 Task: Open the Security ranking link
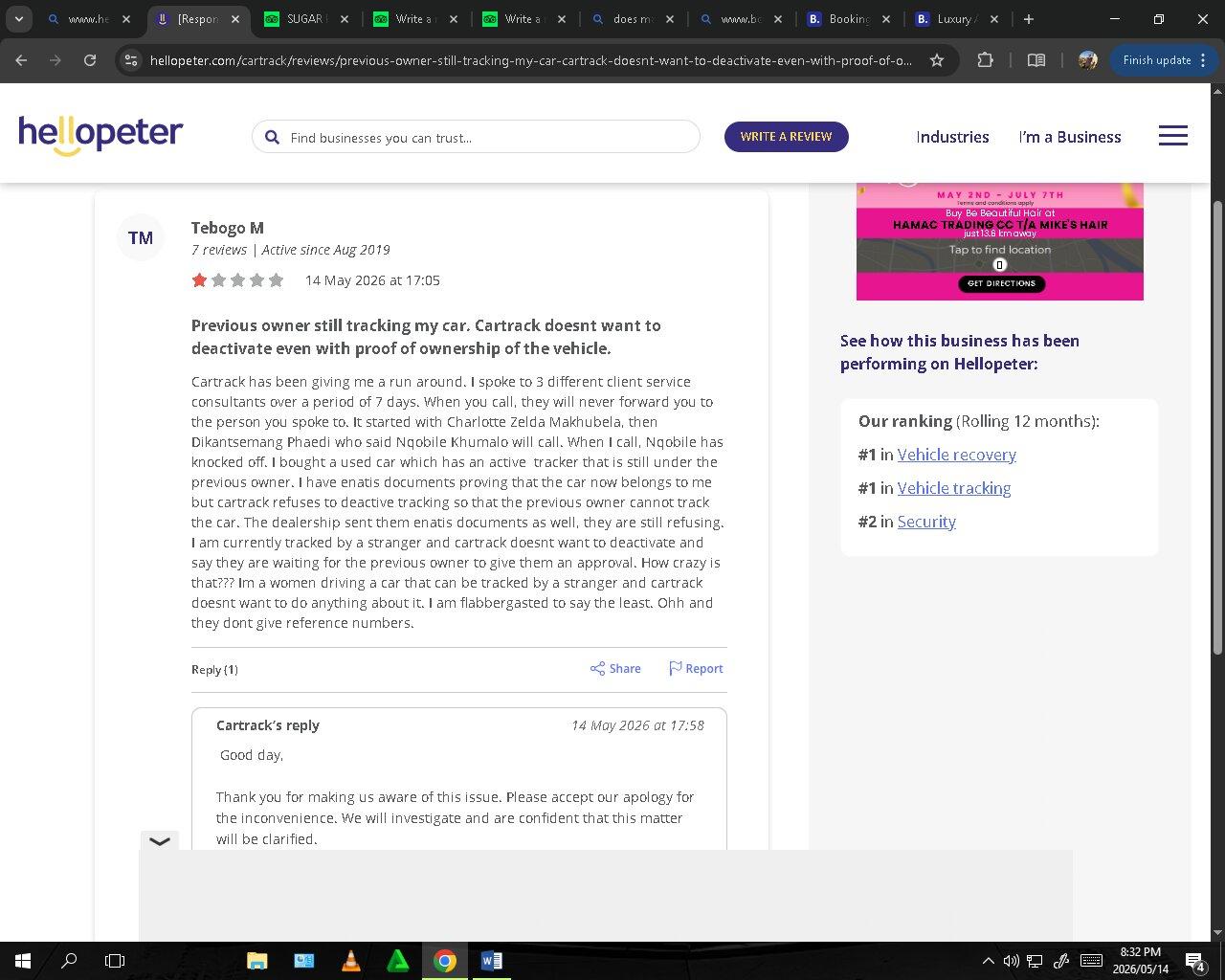[926, 522]
